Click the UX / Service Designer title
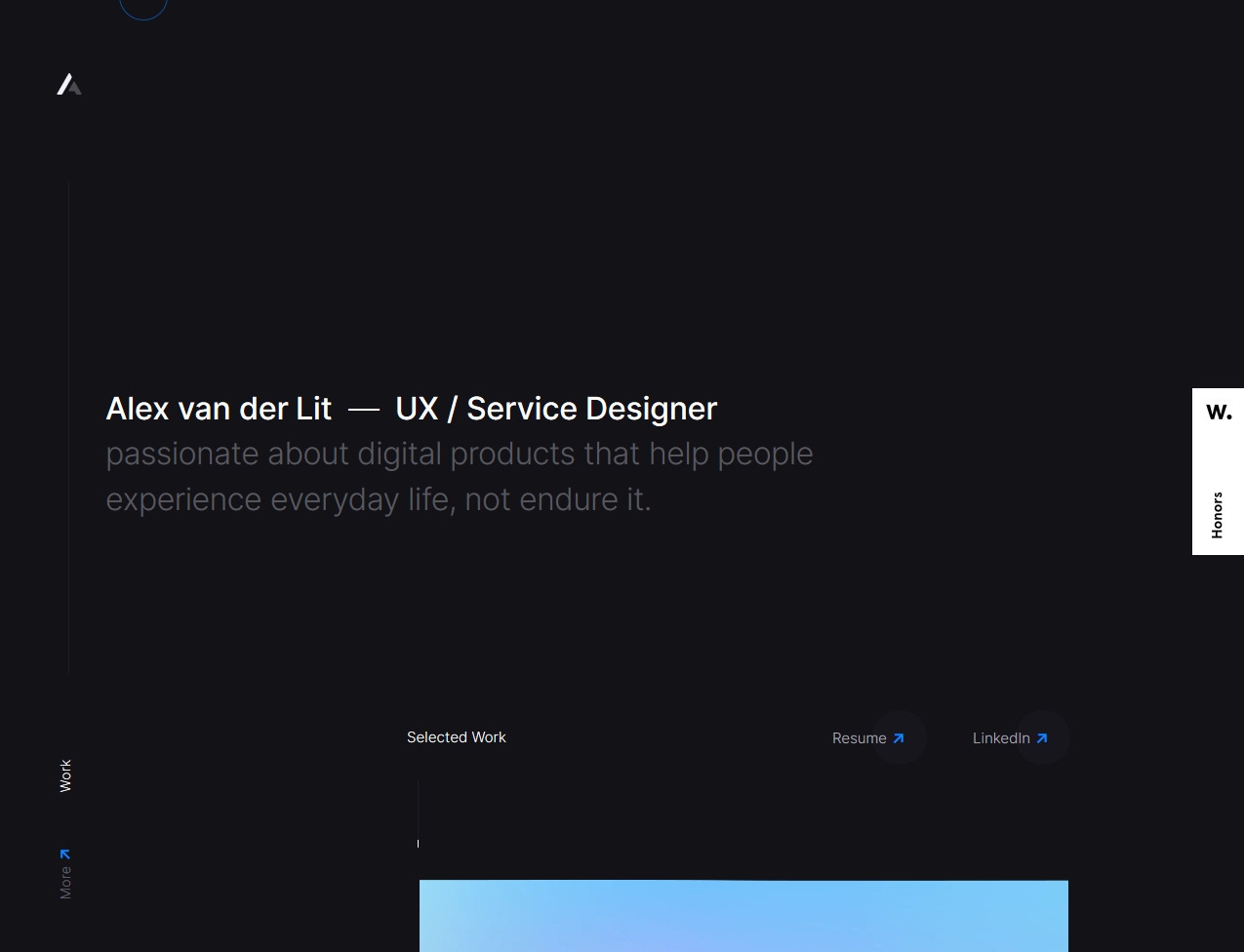 556,409
